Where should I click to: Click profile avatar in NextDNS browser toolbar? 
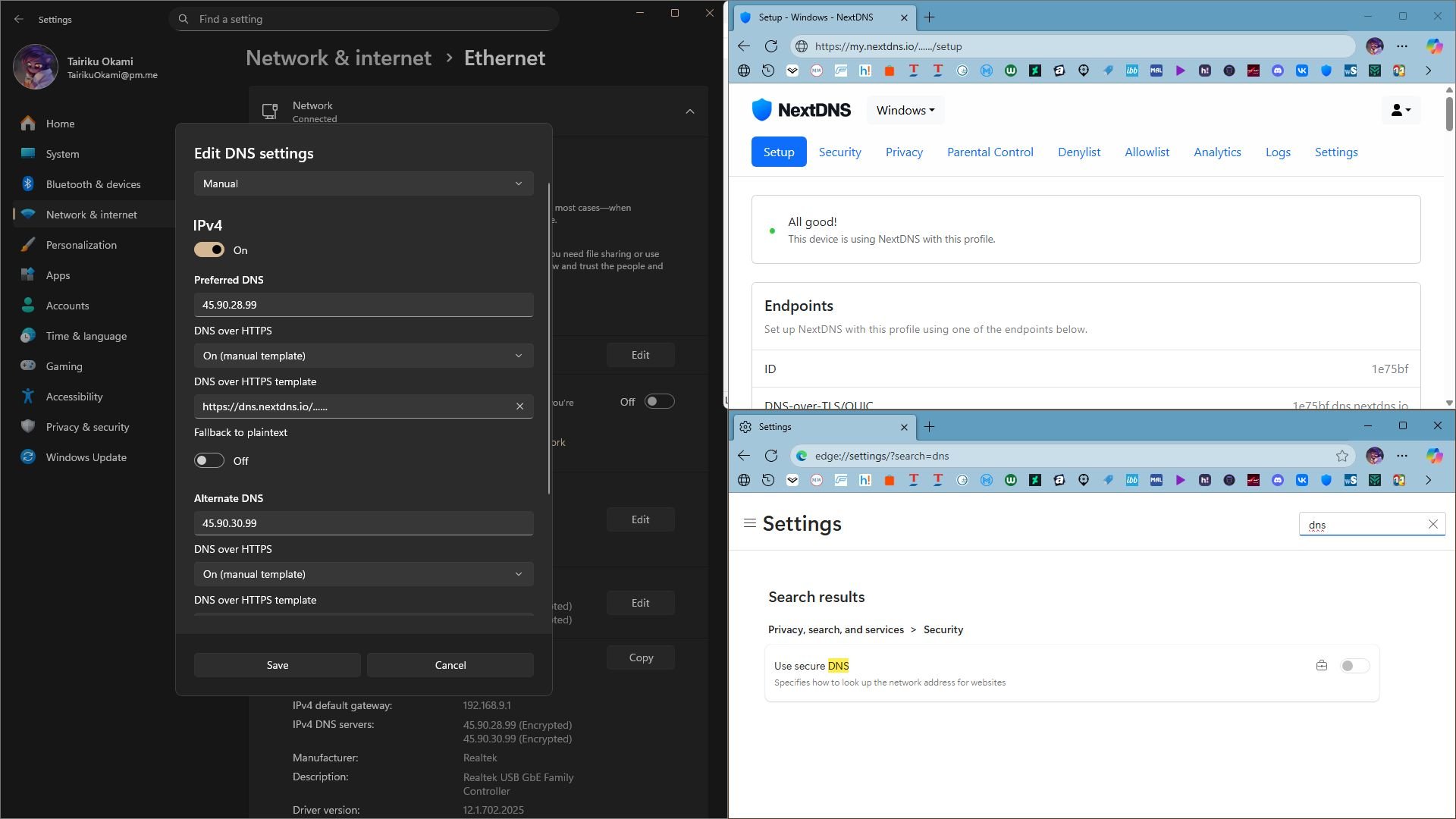(1375, 46)
